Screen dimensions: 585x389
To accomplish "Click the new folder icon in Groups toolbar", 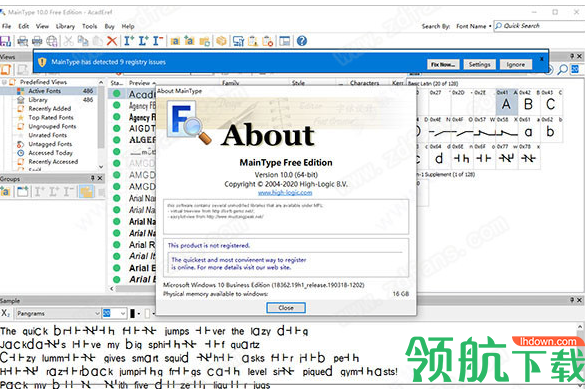I will click(x=22, y=192).
